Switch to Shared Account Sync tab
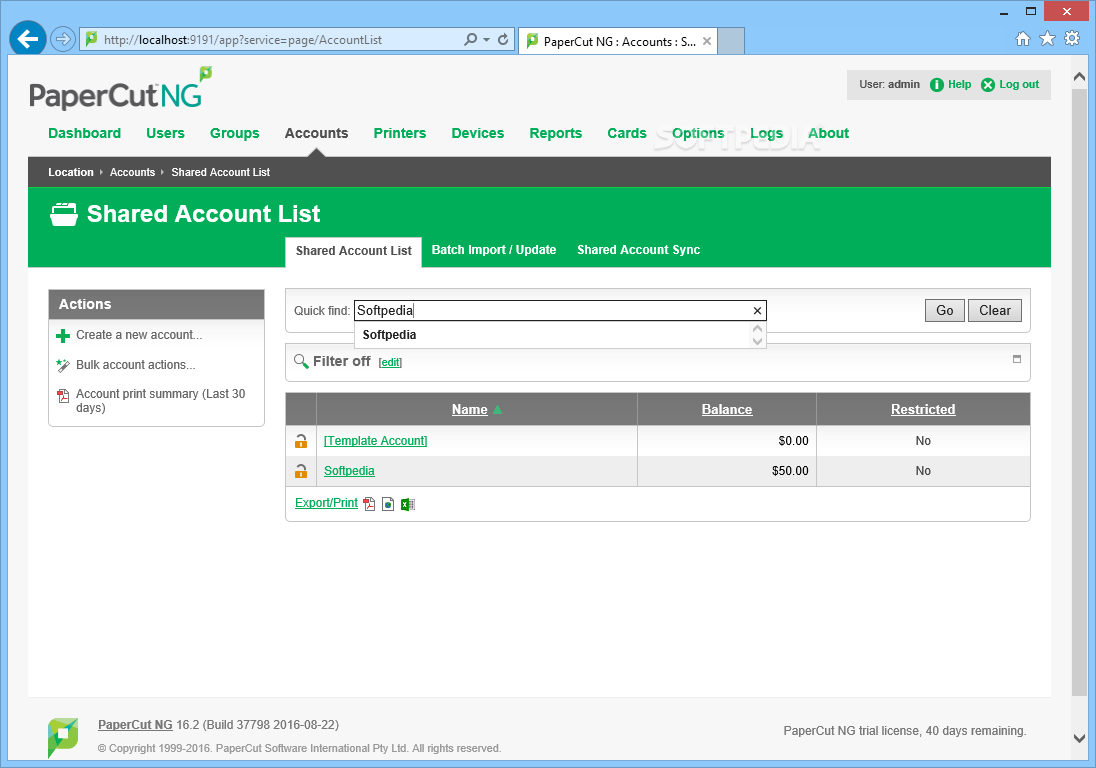This screenshot has height=768, width=1096. [638, 249]
